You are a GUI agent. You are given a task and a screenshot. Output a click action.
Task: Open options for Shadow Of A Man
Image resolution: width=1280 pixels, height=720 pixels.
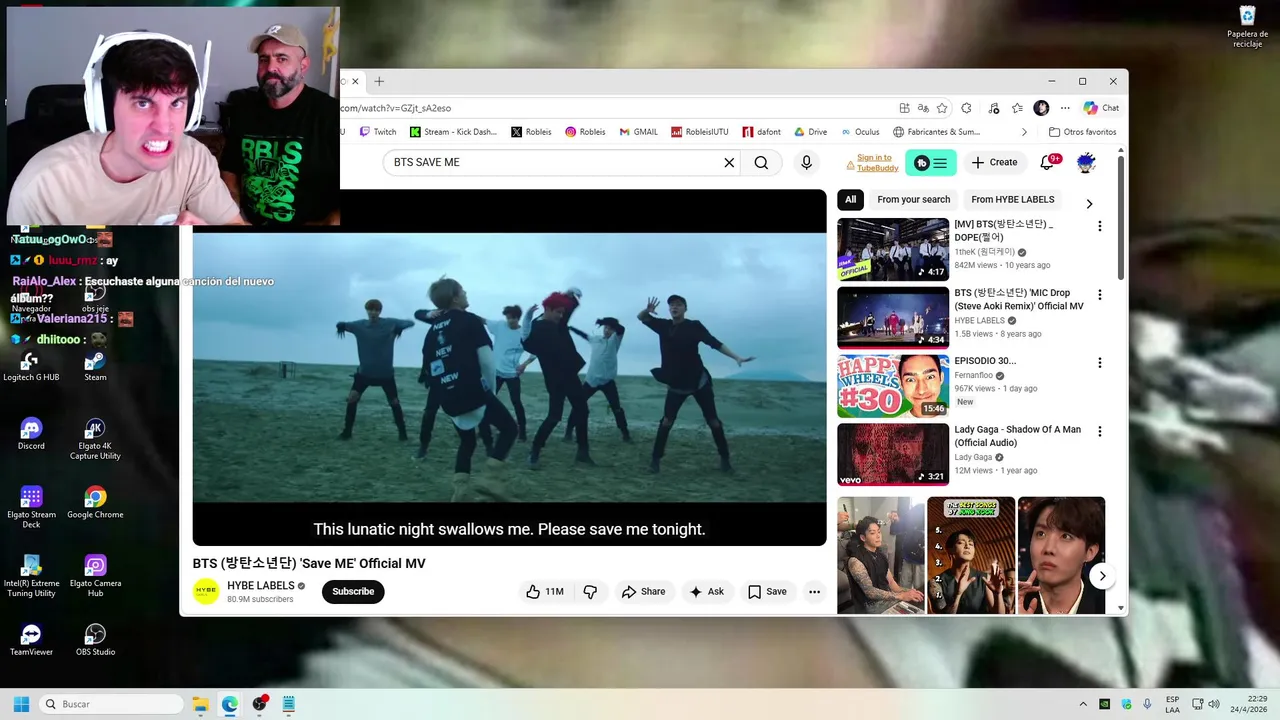1099,431
